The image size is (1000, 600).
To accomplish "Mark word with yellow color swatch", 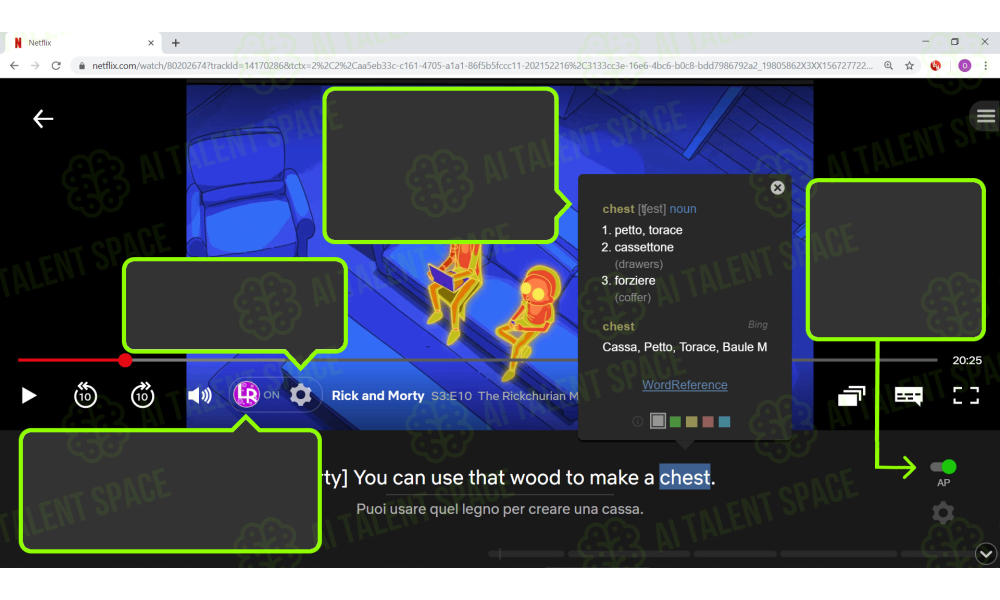I will (691, 421).
